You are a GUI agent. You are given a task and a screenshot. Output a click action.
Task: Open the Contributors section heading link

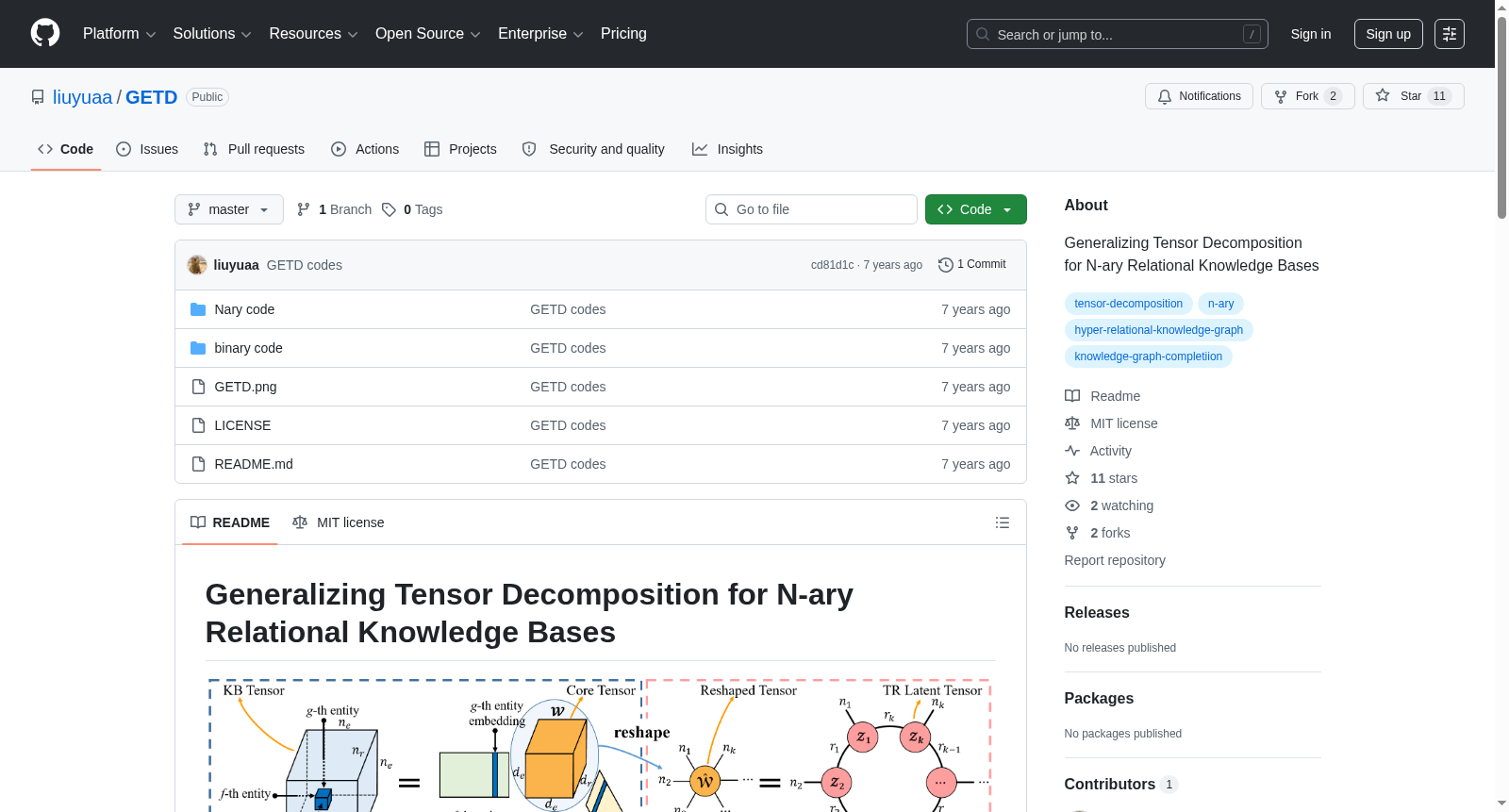point(1120,784)
